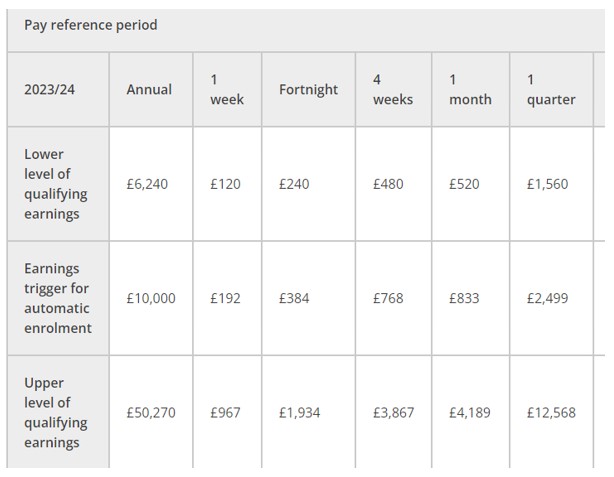Click the £10,000 annual trigger cell

click(150, 298)
